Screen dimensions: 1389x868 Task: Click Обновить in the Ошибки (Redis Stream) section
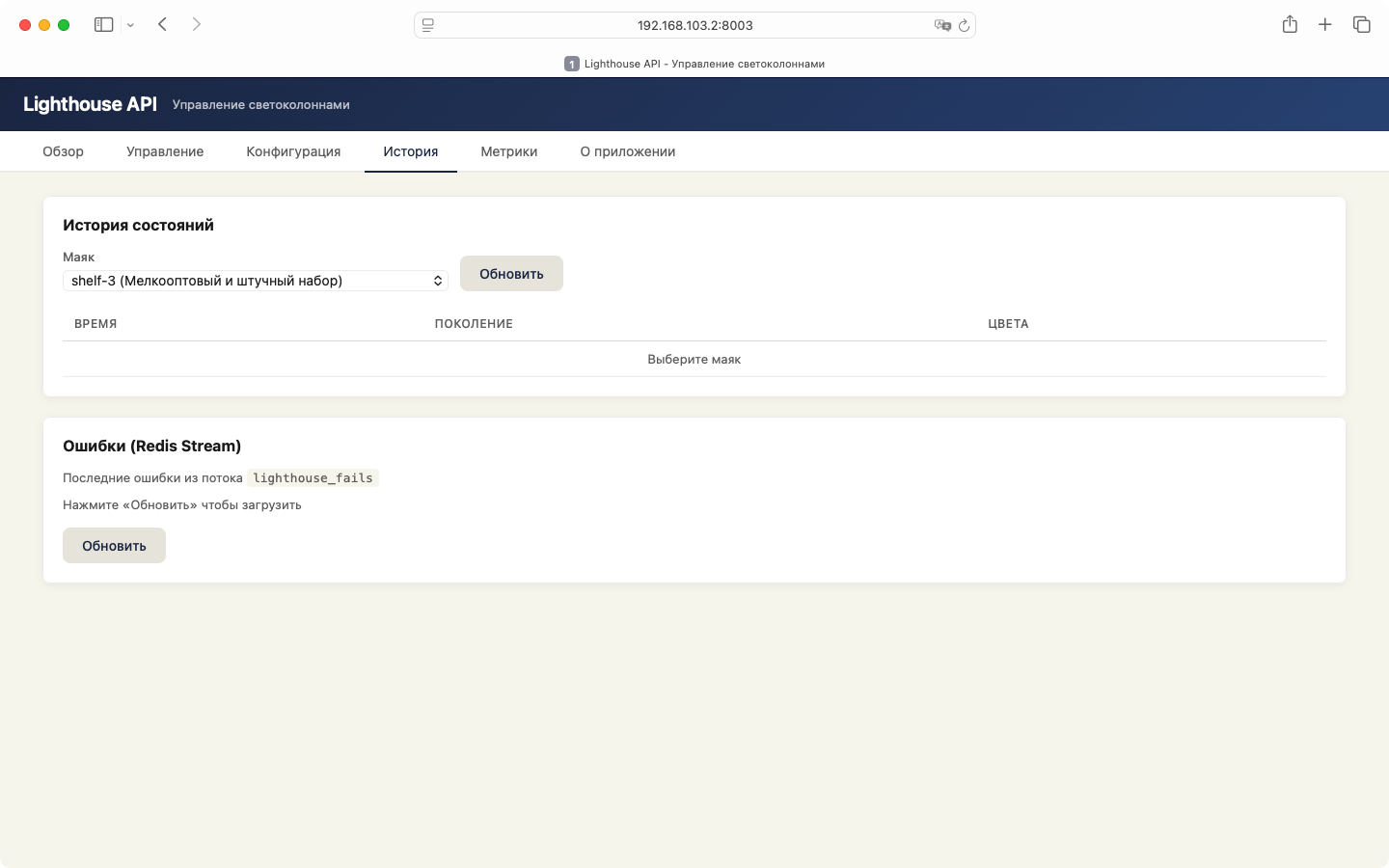(114, 546)
